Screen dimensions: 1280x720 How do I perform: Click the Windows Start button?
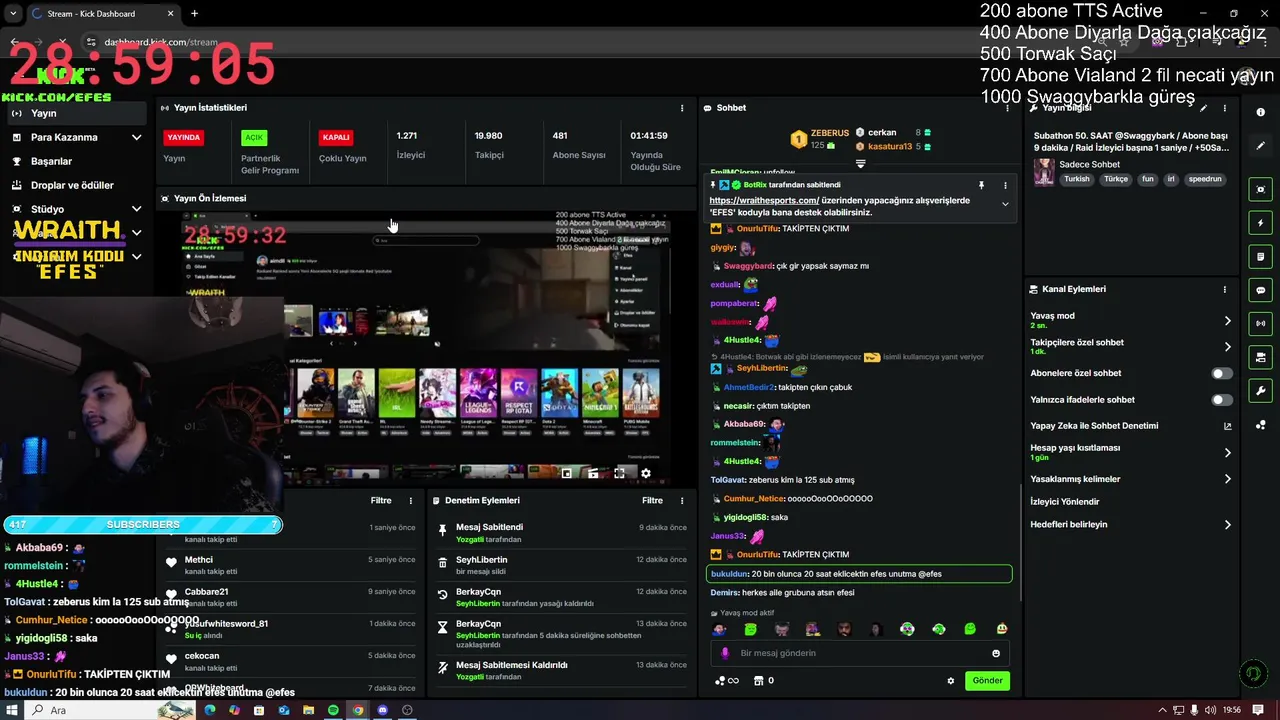pyautogui.click(x=13, y=710)
